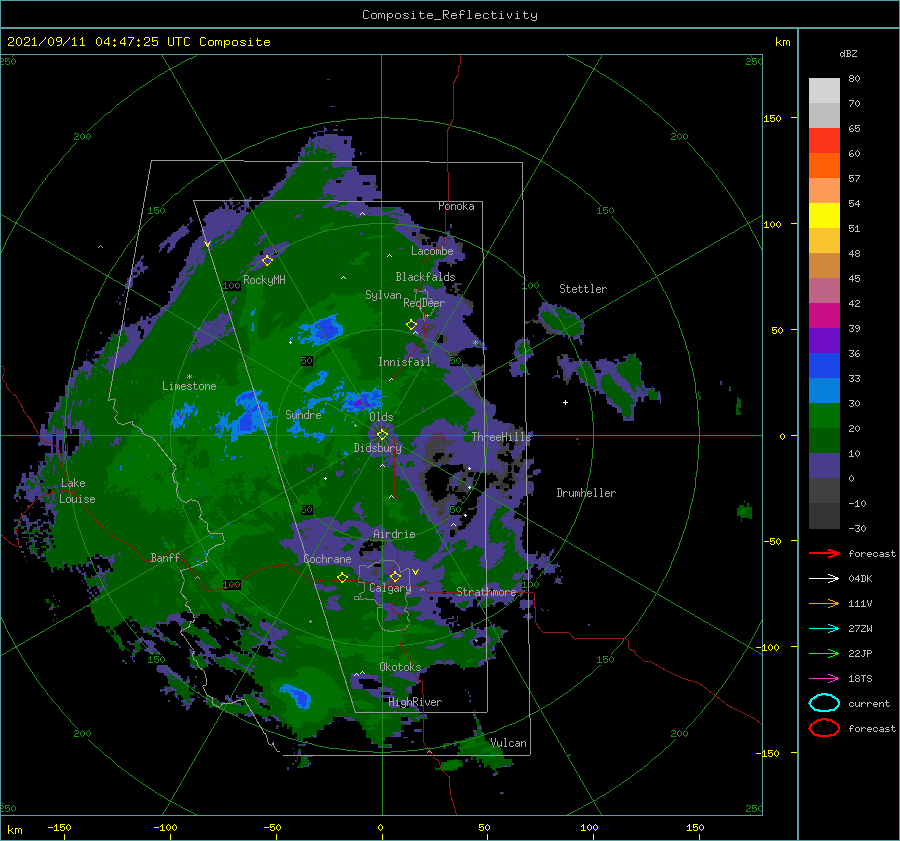This screenshot has height=841, width=900.
Task: Click the red forecast arrow in legend
Action: click(x=824, y=553)
